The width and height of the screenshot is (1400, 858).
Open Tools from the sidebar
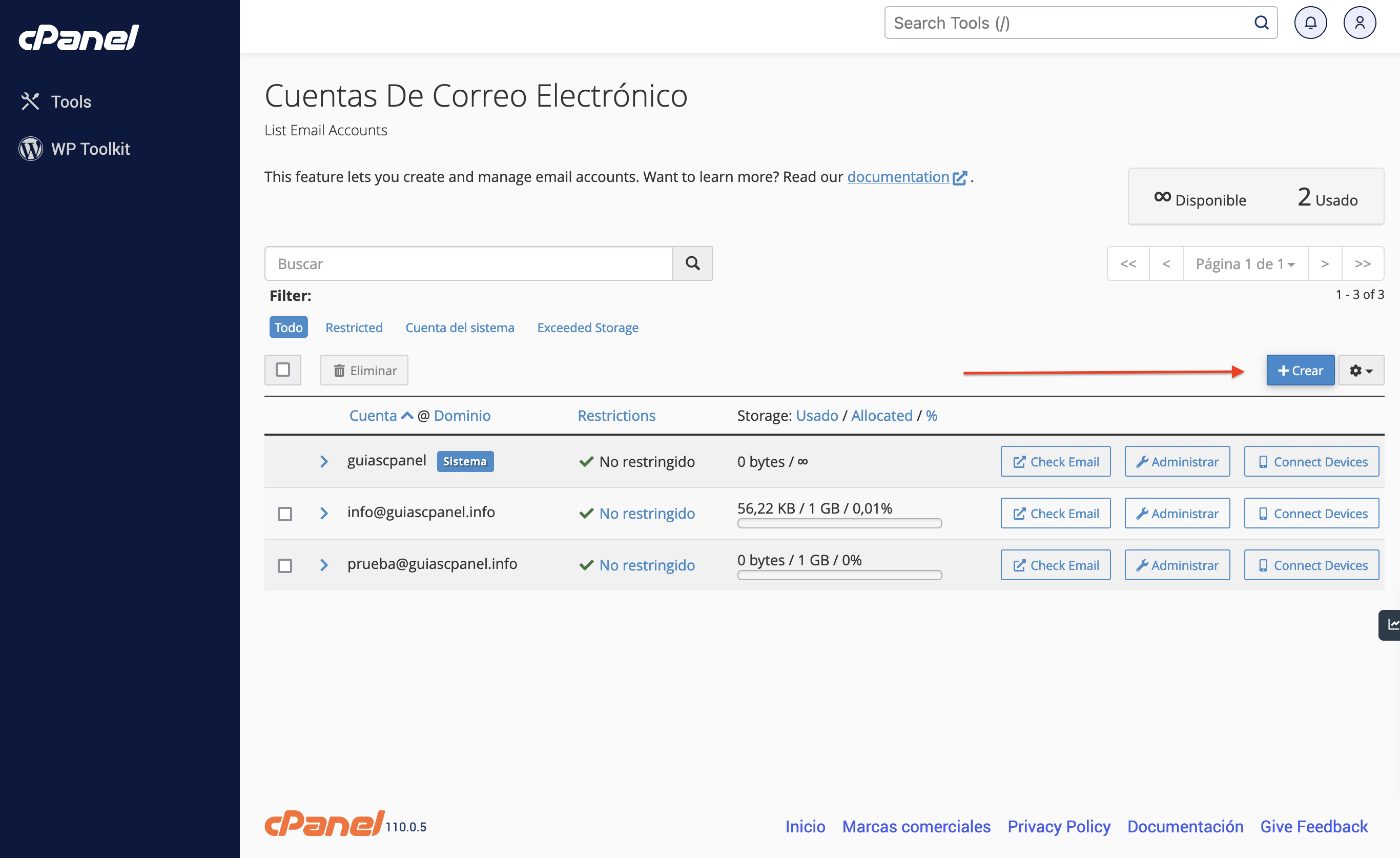56,101
